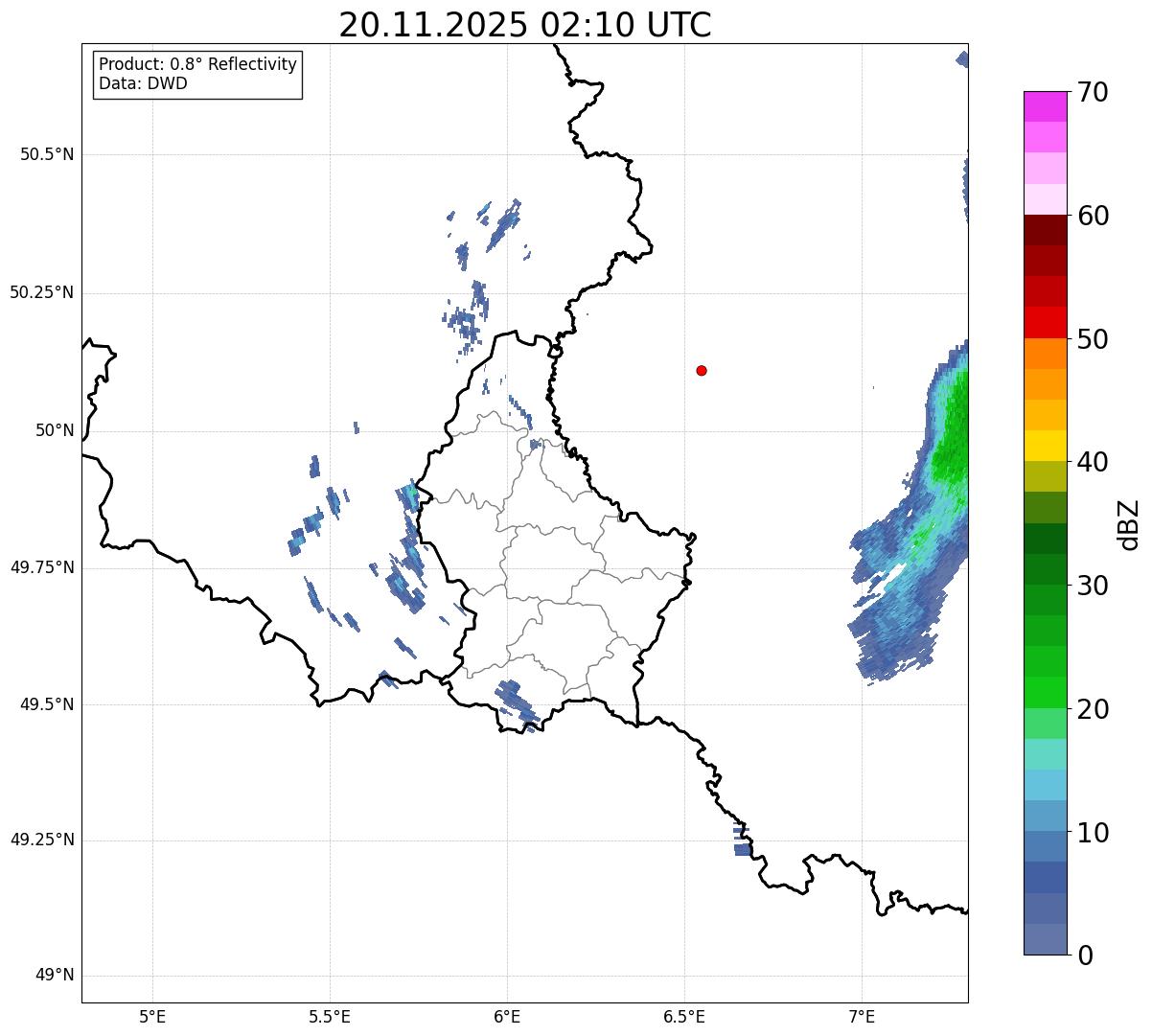This screenshot has width=1152, height=1036.
Task: Click the red location marker dot
Action: tap(702, 370)
